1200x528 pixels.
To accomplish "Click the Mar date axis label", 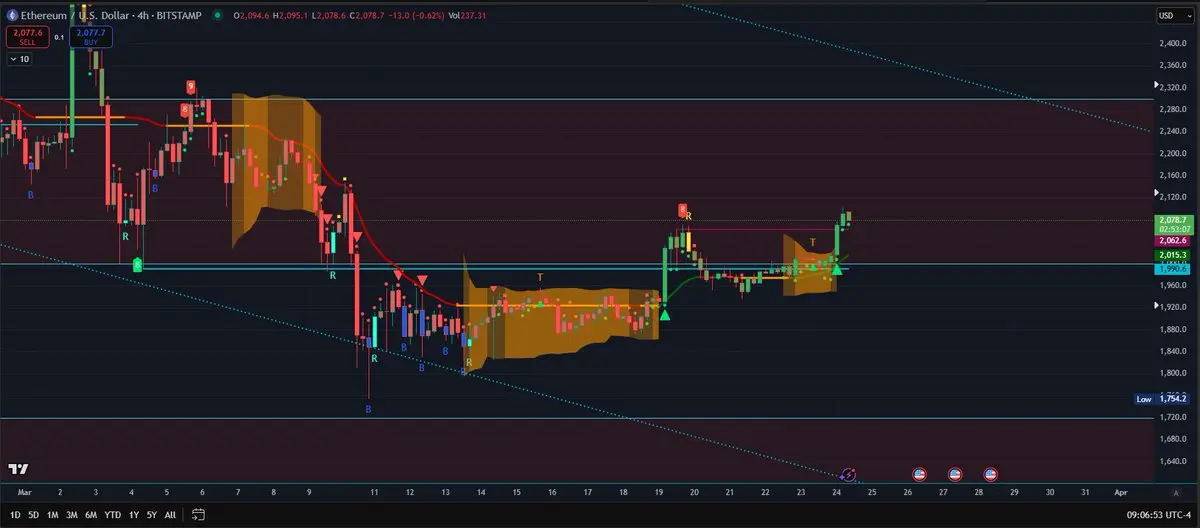I will (x=24, y=493).
